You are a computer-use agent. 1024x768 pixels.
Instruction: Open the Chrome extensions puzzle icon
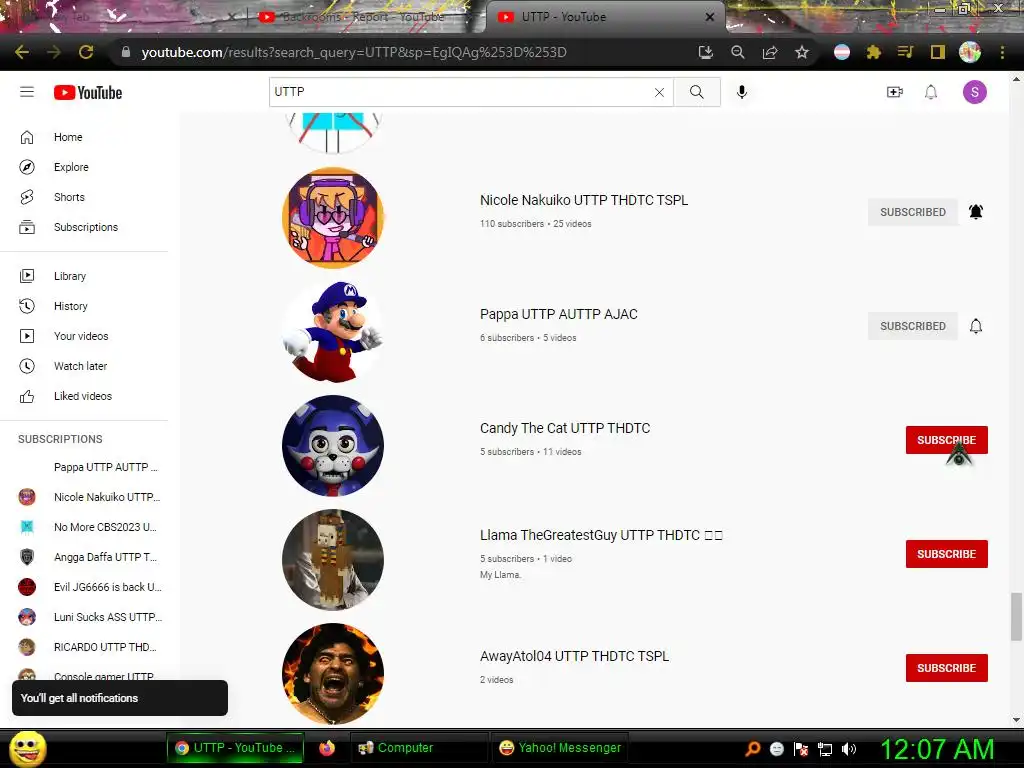[x=874, y=52]
